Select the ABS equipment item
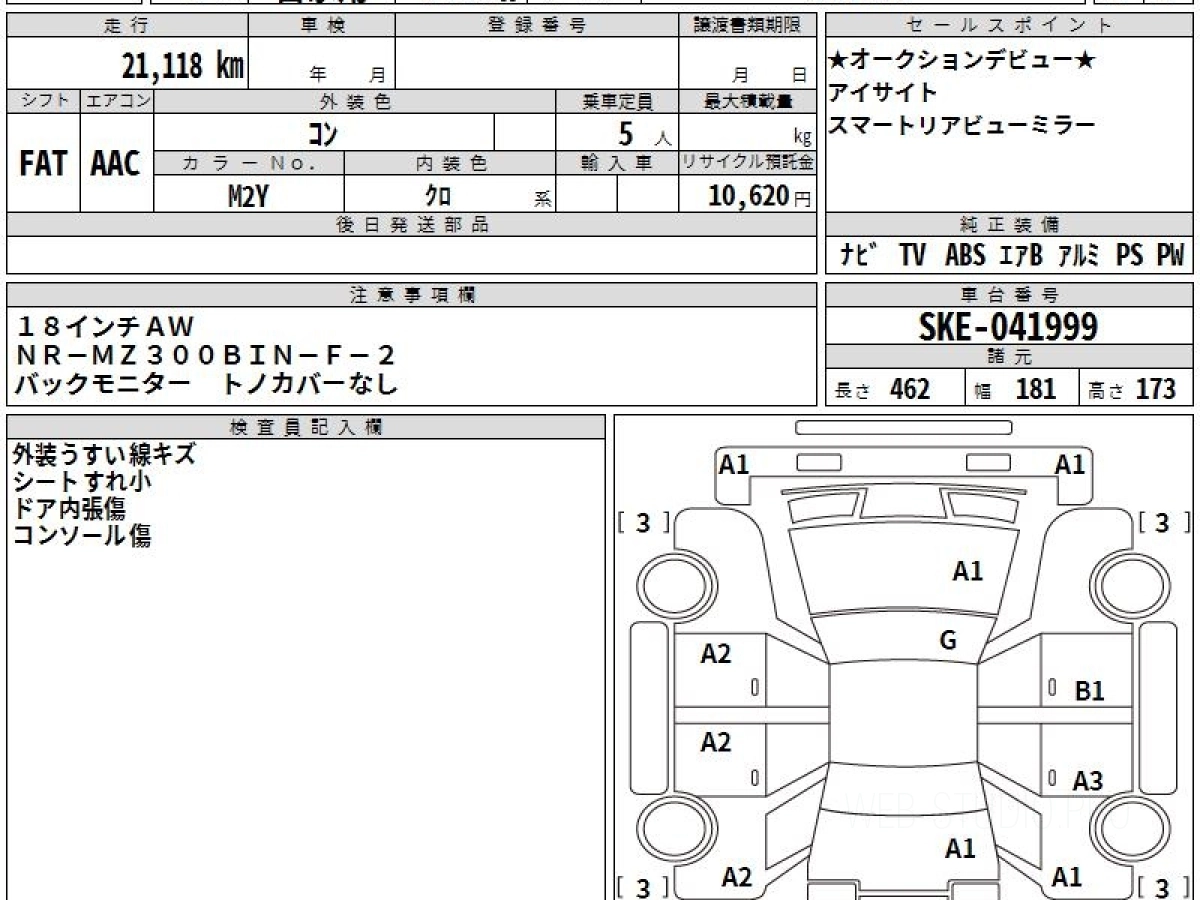 (965, 256)
